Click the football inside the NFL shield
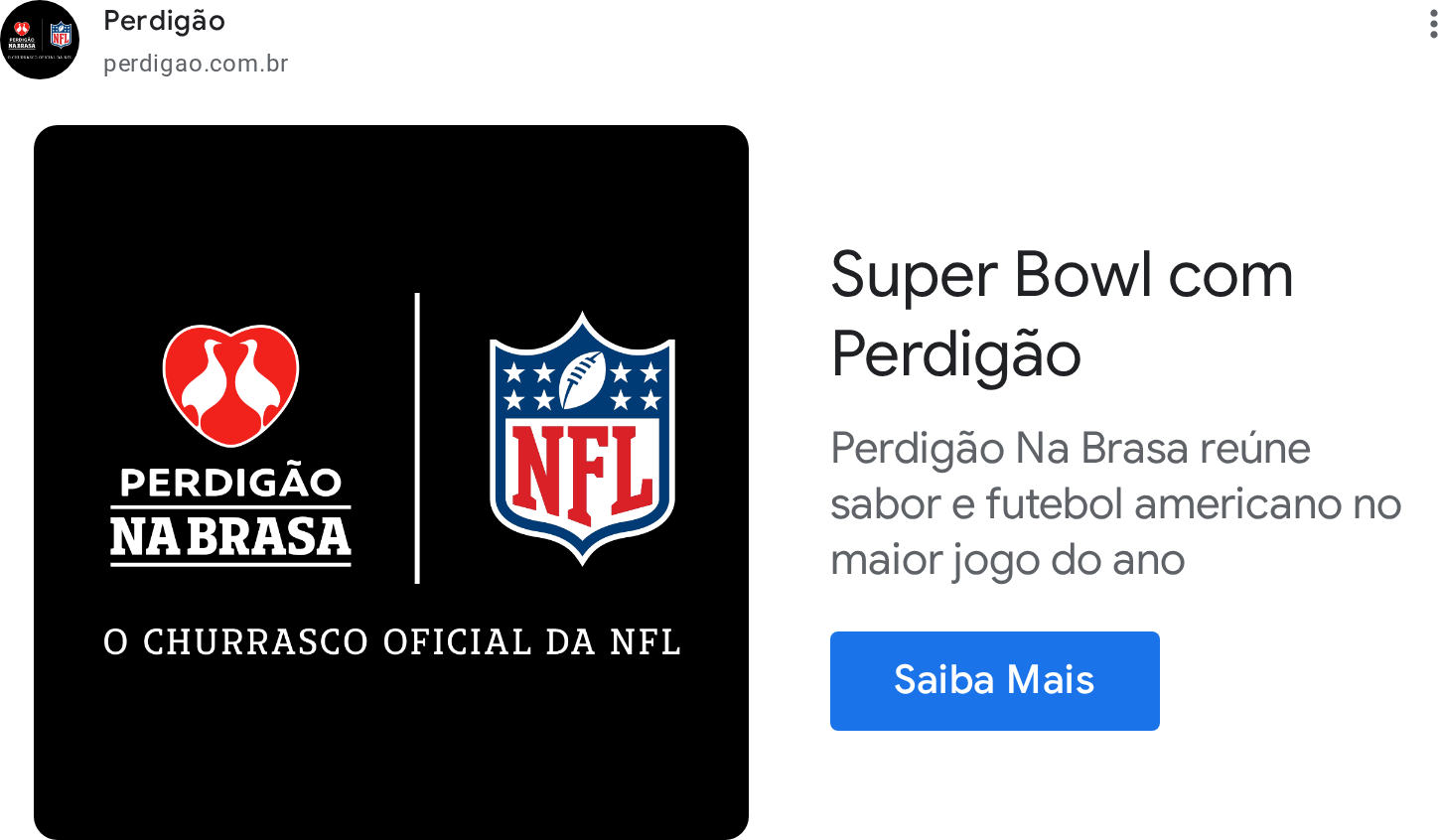Screen dimensions: 1438x840 (x=583, y=379)
